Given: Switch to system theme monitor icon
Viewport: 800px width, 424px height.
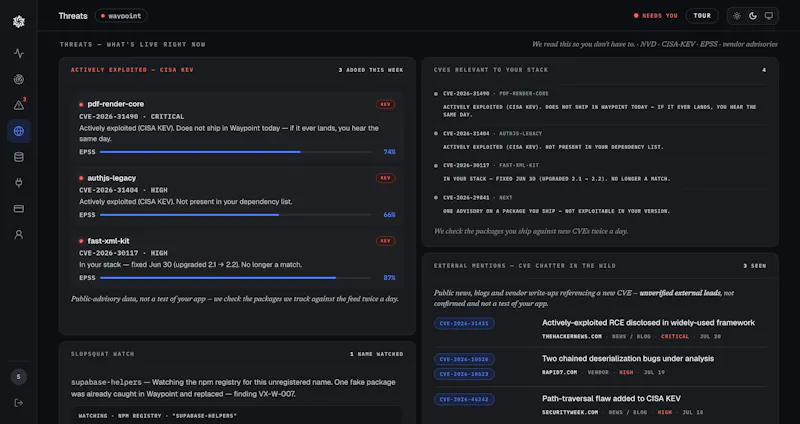Looking at the screenshot, I should click(x=768, y=16).
